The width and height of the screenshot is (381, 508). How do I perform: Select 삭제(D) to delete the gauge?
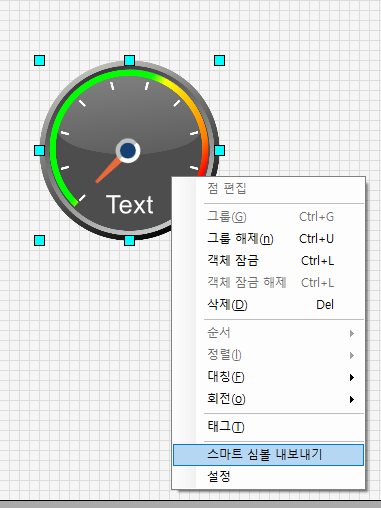point(268,305)
